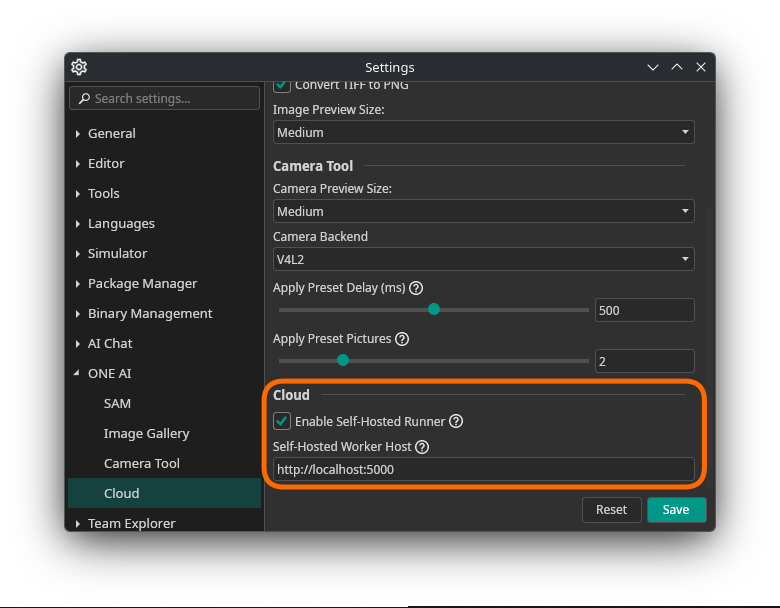
Task: Click help icon beside Apply Preset Pictures
Action: 402,339
